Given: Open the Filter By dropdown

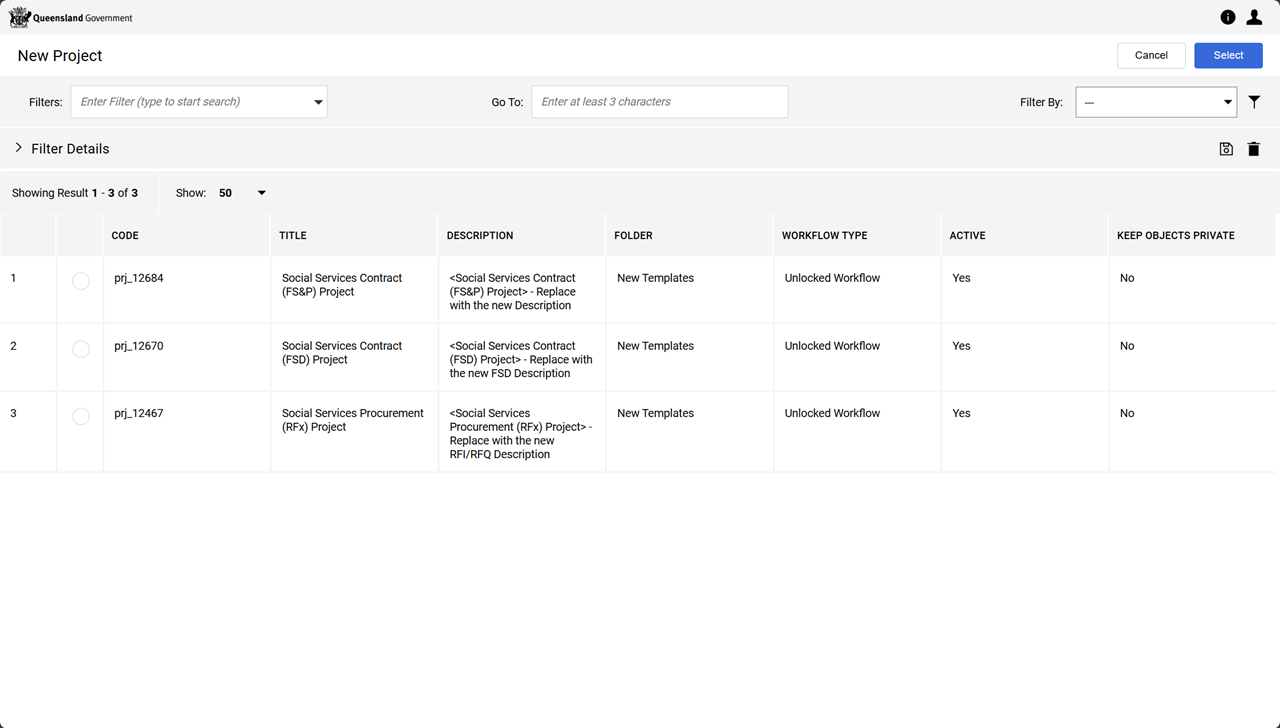Looking at the screenshot, I should (x=1156, y=102).
